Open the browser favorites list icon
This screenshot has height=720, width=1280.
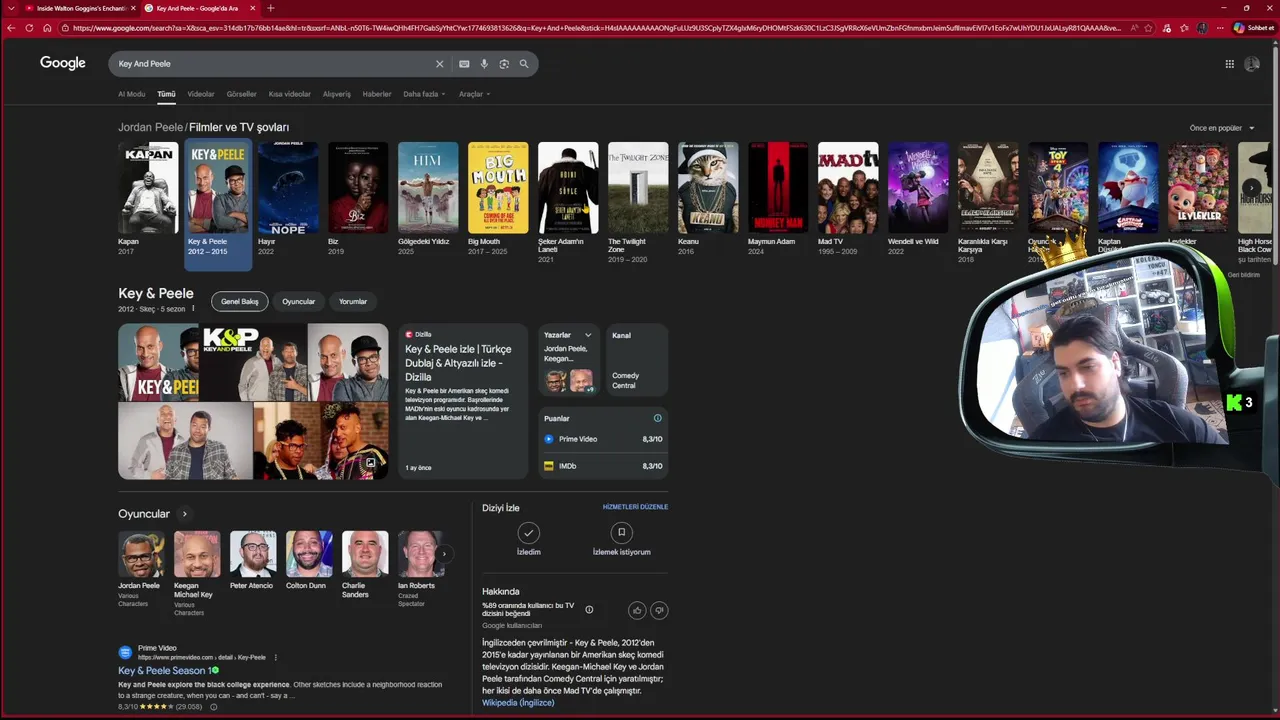1186,28
